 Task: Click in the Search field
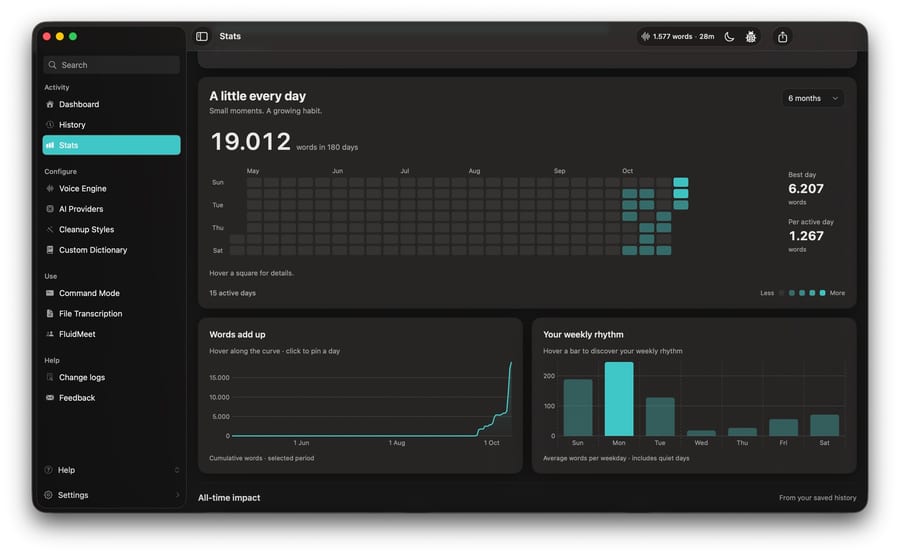tap(111, 65)
